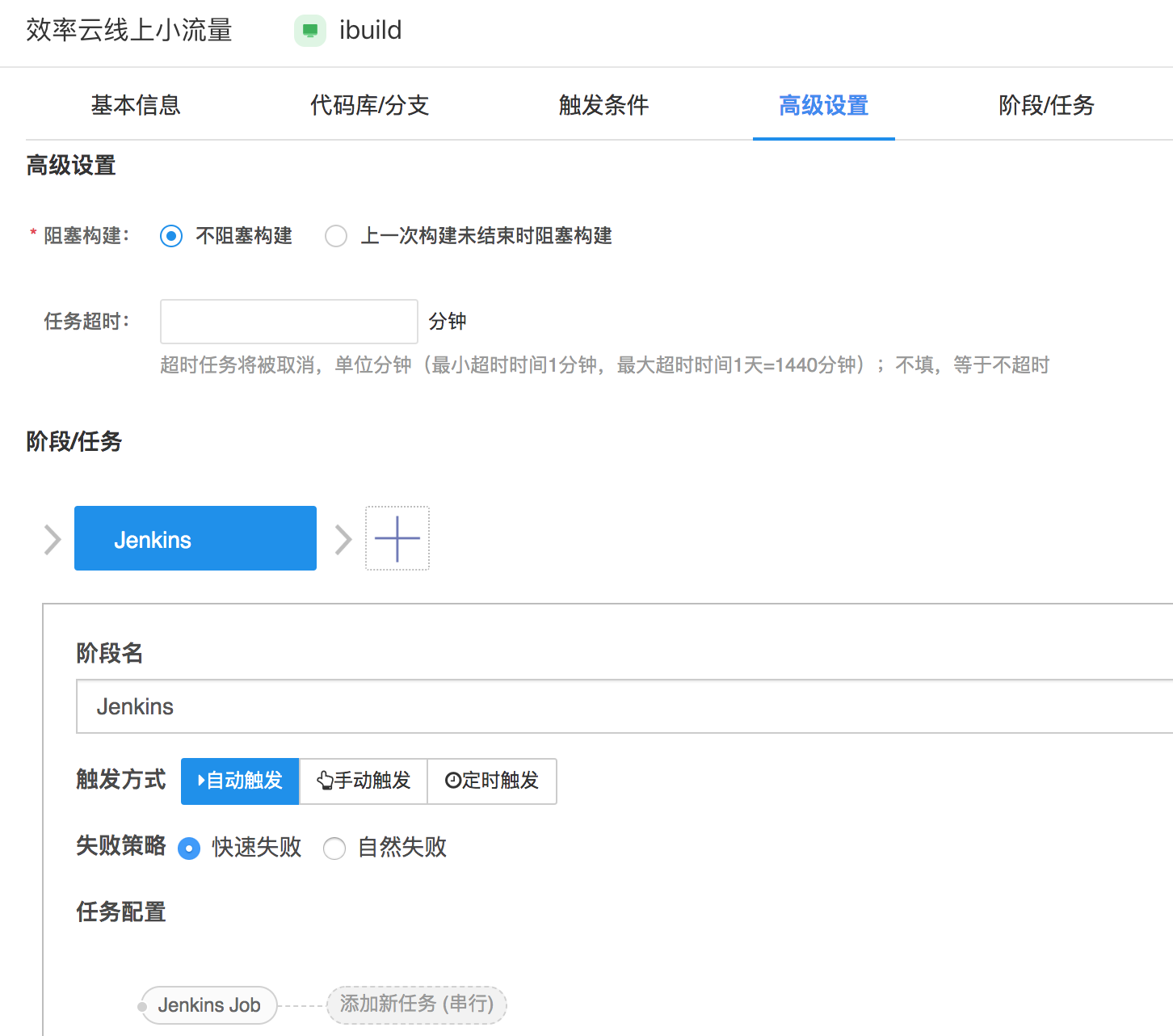
Task: Focus the 任务超时 minutes input field
Action: [289, 322]
